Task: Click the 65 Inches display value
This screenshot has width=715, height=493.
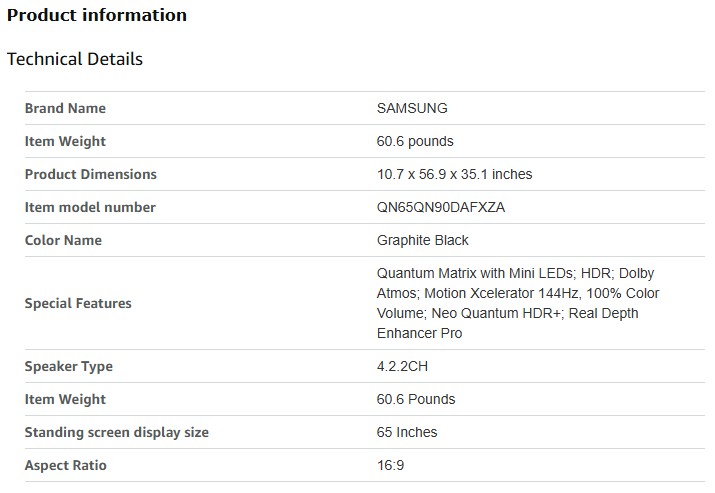Action: click(x=407, y=432)
